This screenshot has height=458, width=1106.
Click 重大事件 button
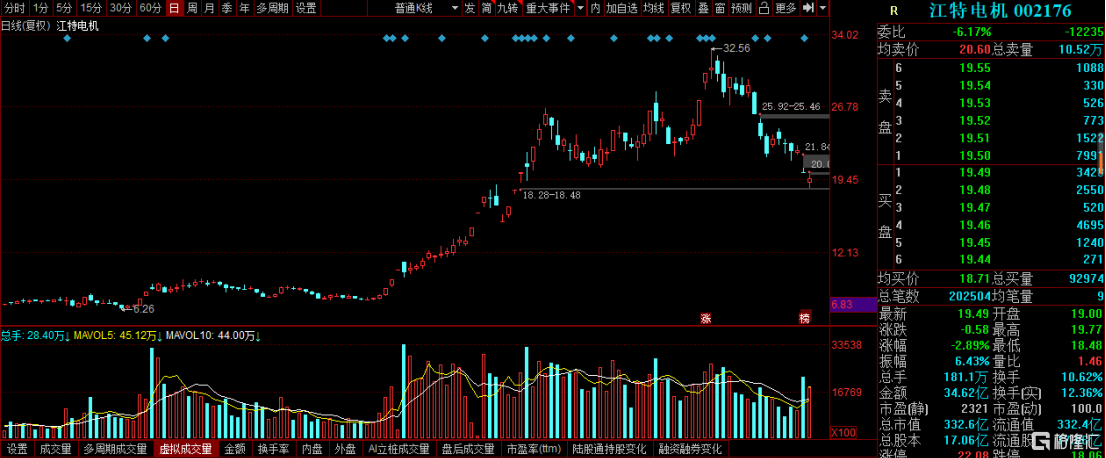(548, 8)
